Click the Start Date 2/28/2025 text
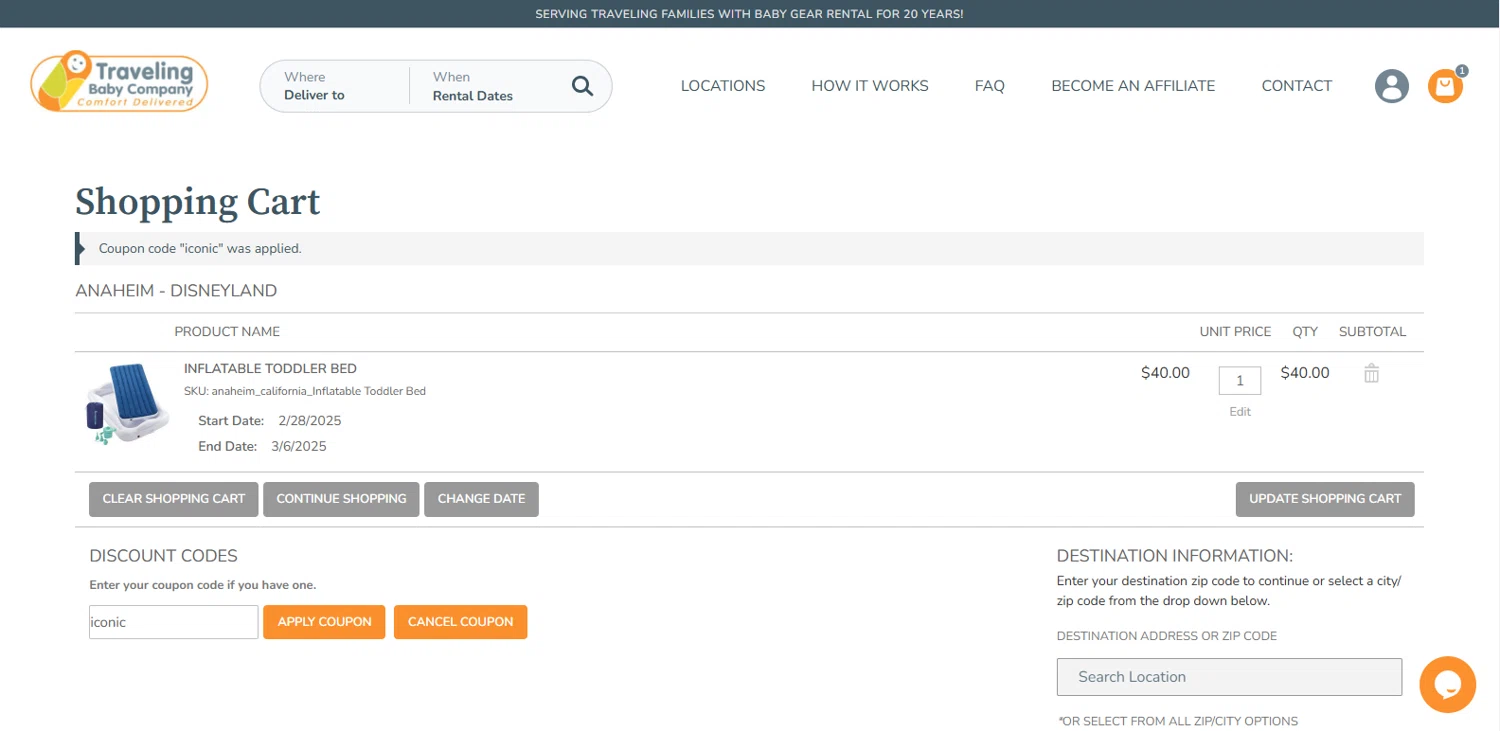The image size is (1500, 731). [270, 421]
